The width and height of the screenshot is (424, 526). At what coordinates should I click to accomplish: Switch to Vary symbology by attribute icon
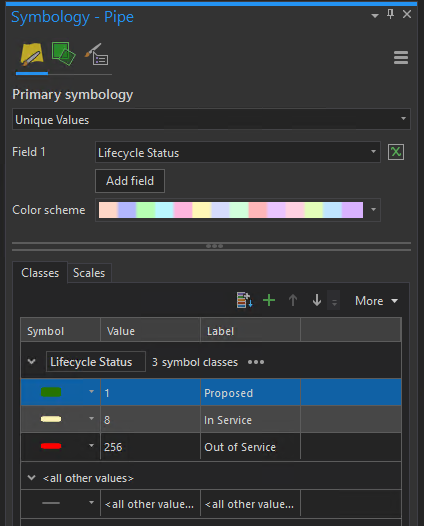coord(63,54)
